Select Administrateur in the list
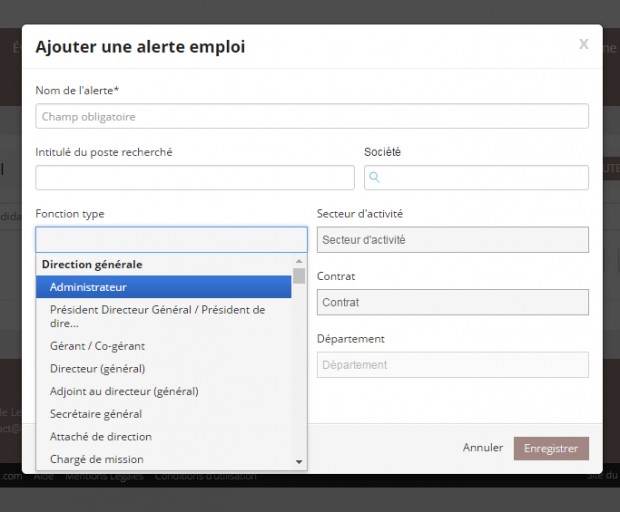The height and width of the screenshot is (512, 620). 164,287
